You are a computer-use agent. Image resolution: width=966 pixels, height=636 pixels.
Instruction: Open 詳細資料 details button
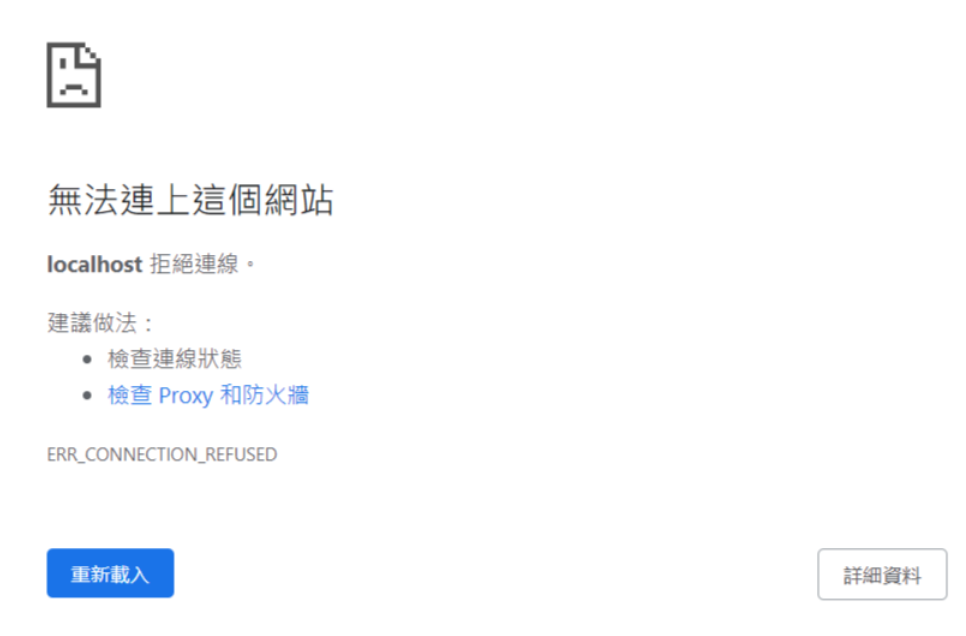(882, 574)
